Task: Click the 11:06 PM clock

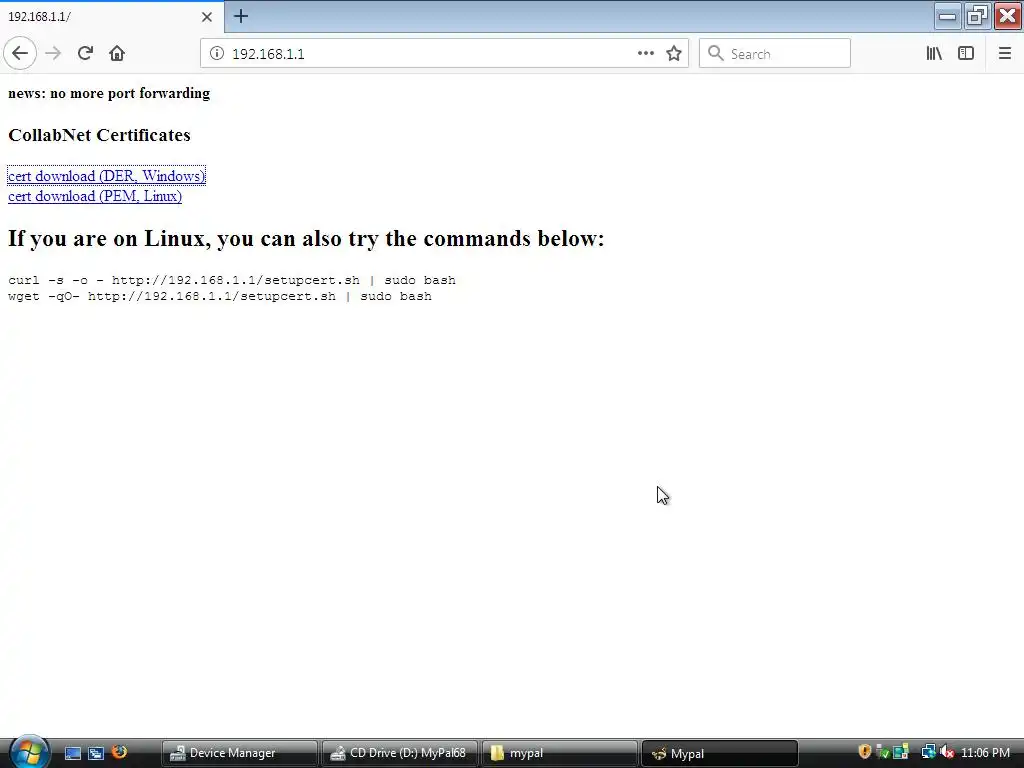Action: (985, 753)
